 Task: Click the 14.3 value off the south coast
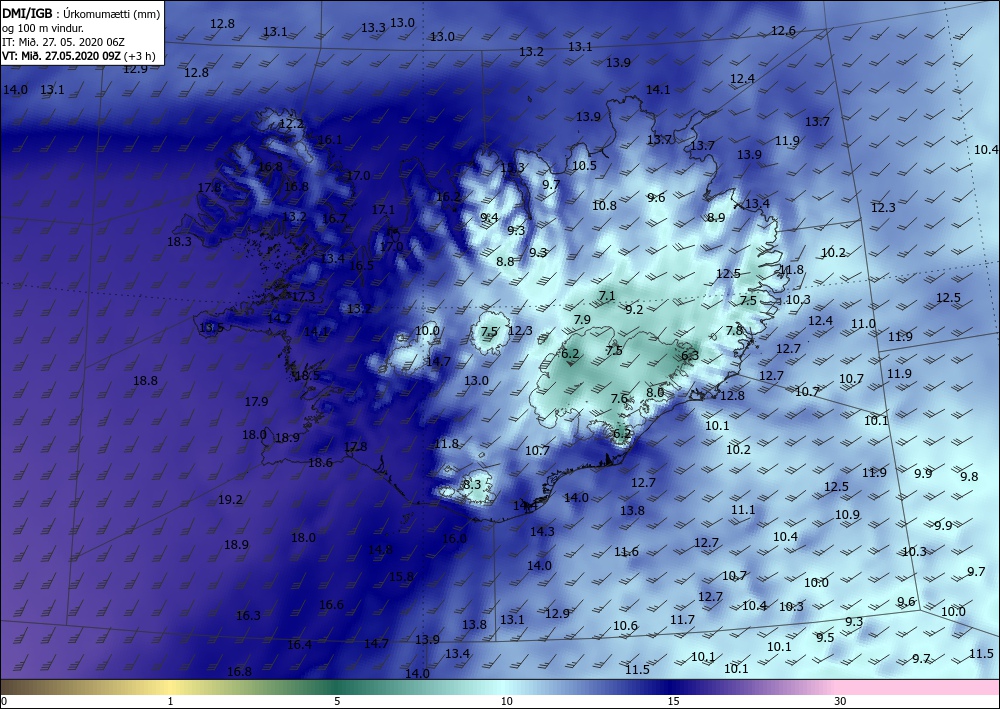(542, 532)
